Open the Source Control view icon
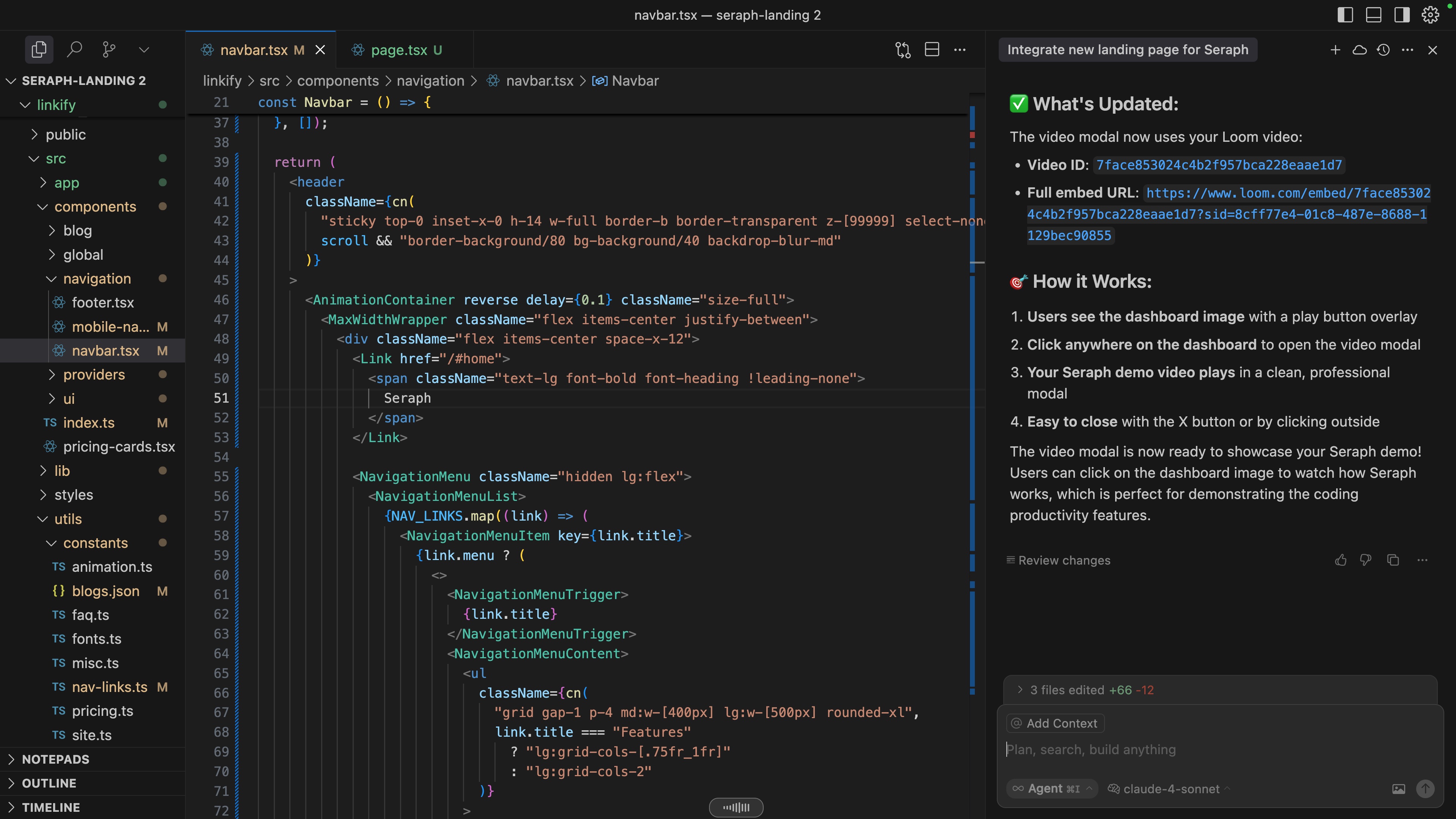Screen dimensions: 1456x819 point(109,50)
